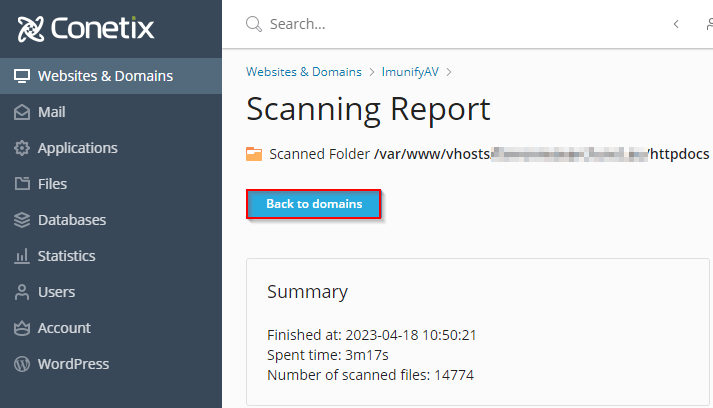The height and width of the screenshot is (408, 713).
Task: Click the Files folder icon in sidebar
Action: 21,184
